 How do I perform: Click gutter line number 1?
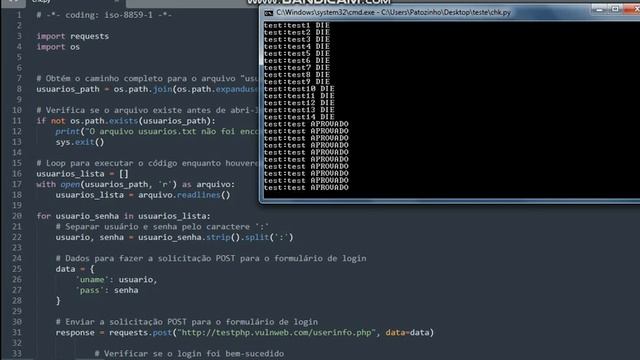coord(19,15)
